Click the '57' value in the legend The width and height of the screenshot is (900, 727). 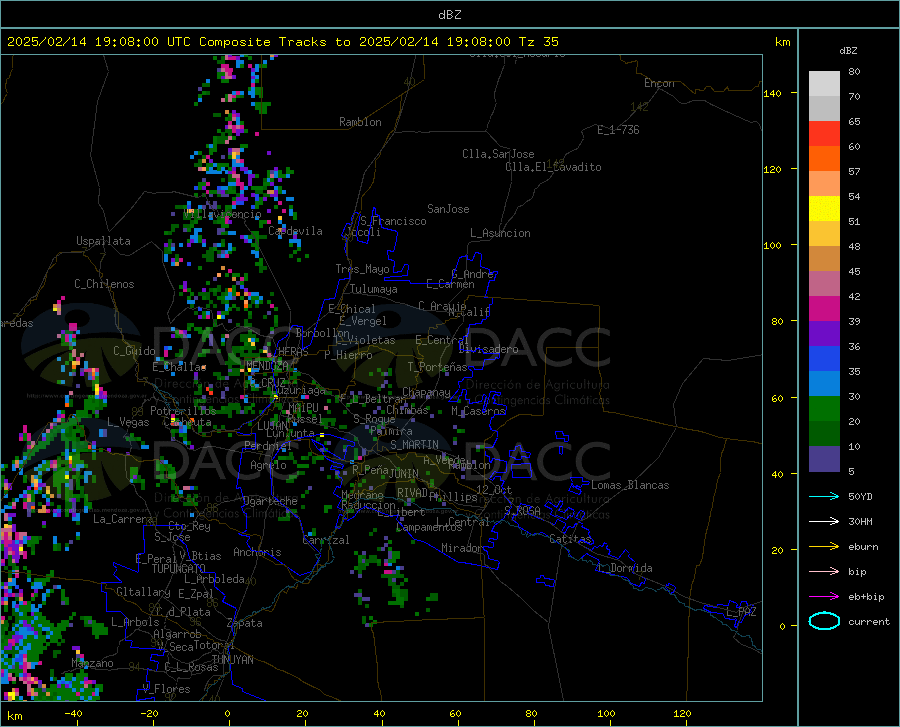(854, 172)
